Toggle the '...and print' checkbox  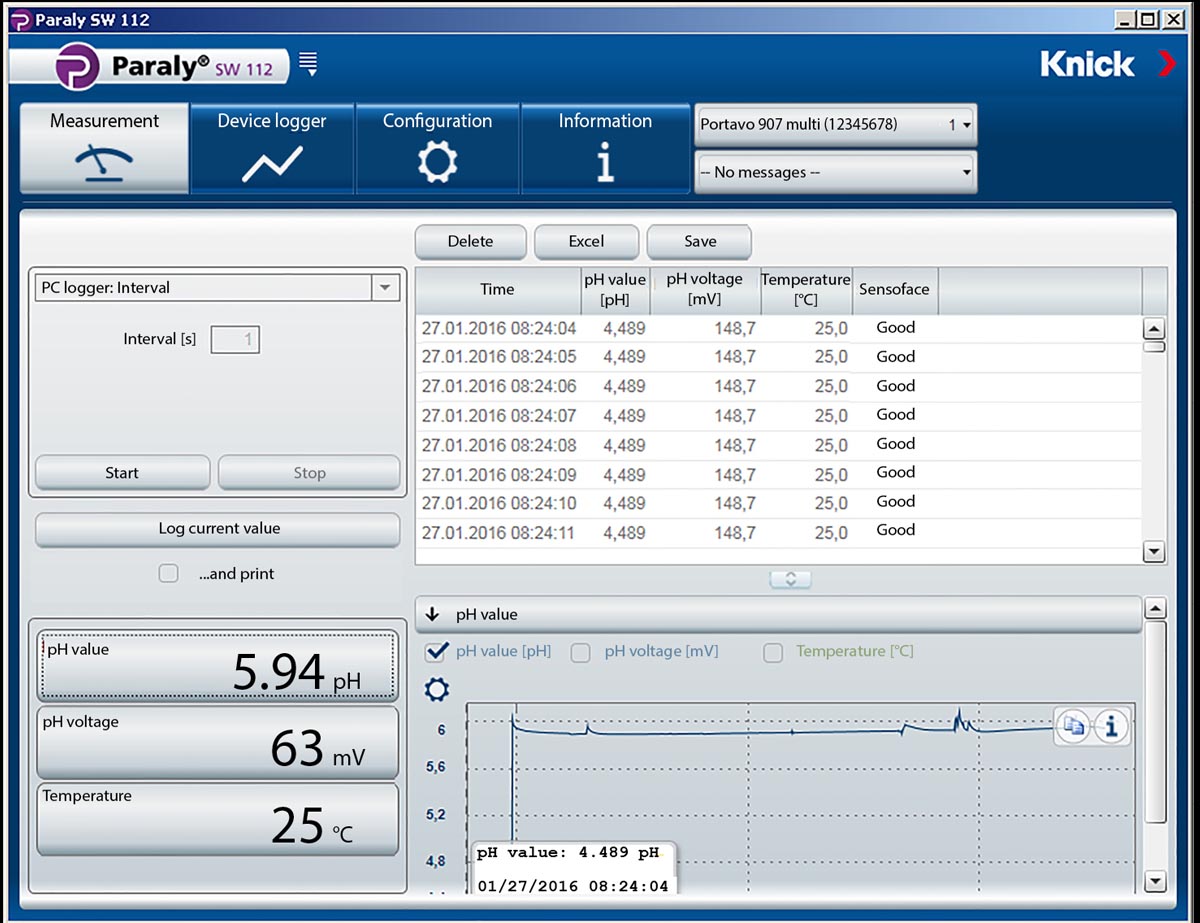169,574
